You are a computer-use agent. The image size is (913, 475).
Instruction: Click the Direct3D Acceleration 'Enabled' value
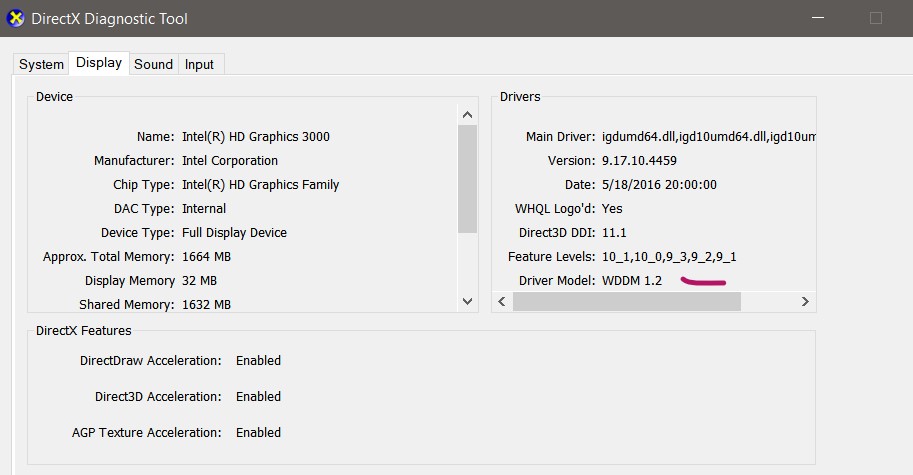coord(259,396)
